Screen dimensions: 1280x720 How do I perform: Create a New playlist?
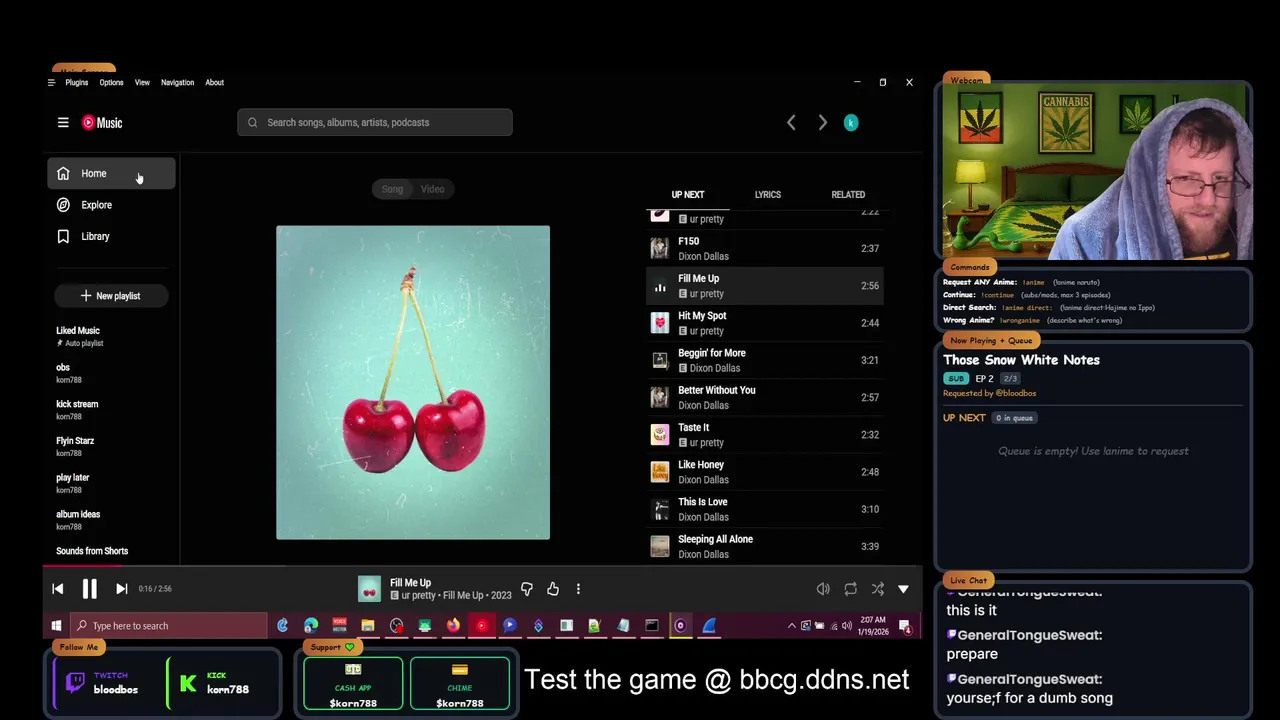pyautogui.click(x=111, y=296)
